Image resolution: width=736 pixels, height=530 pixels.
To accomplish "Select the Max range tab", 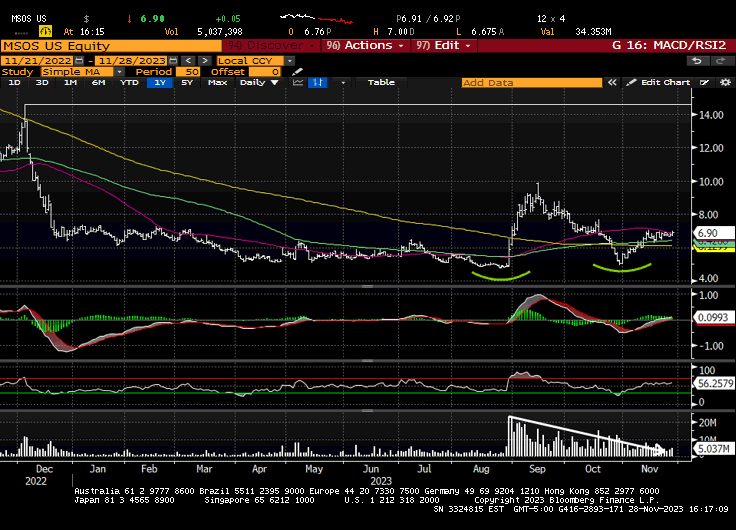I will 217,83.
